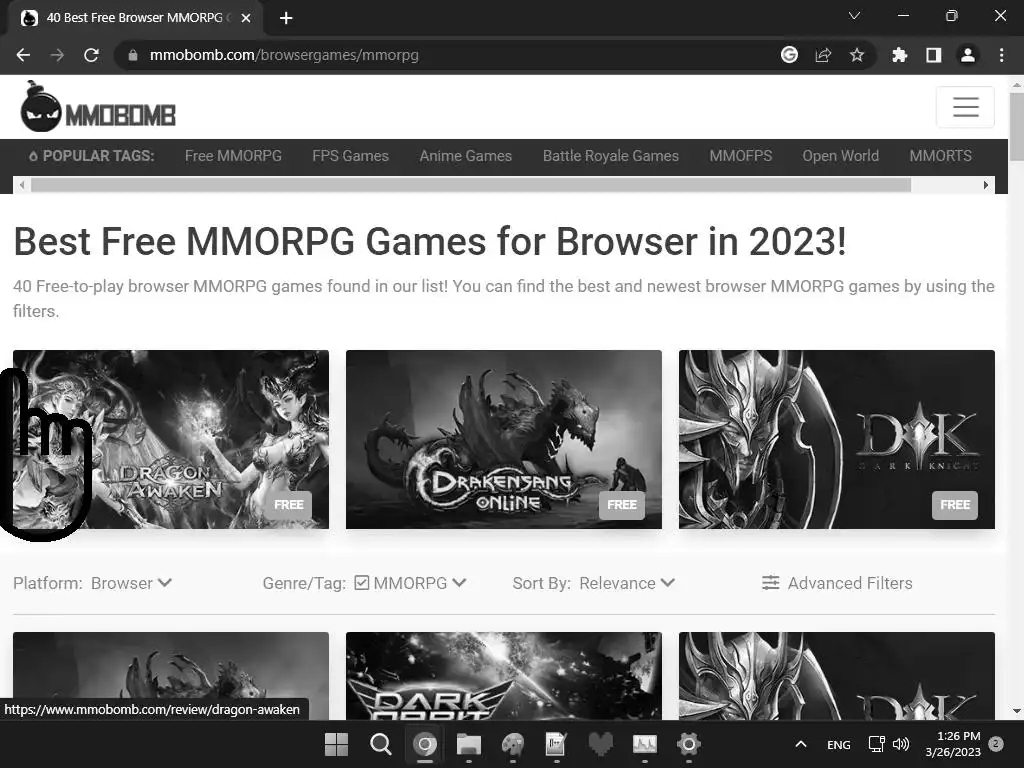Open the performance monitor taskbar app

(645, 744)
